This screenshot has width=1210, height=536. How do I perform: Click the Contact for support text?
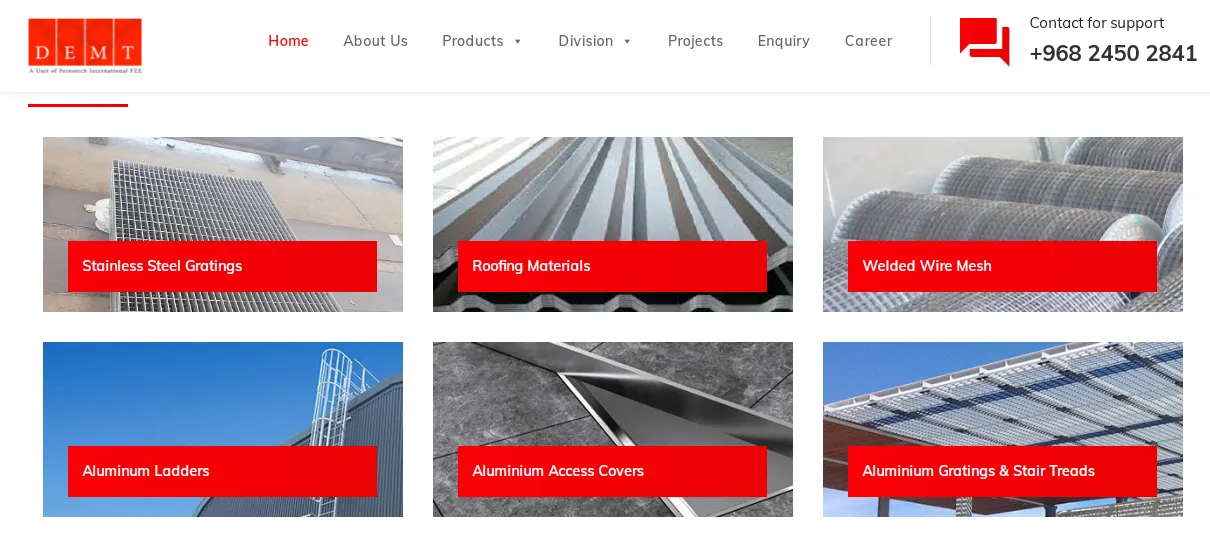coord(1096,23)
